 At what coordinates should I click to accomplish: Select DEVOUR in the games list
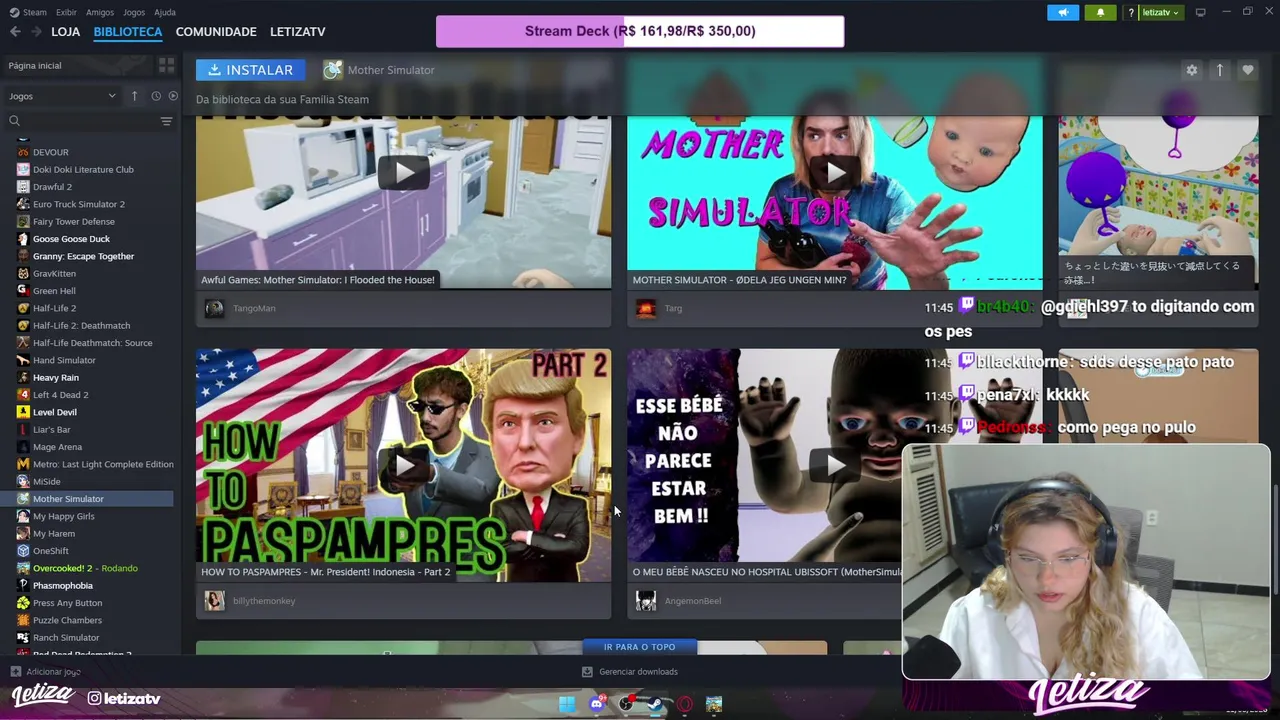pos(50,152)
